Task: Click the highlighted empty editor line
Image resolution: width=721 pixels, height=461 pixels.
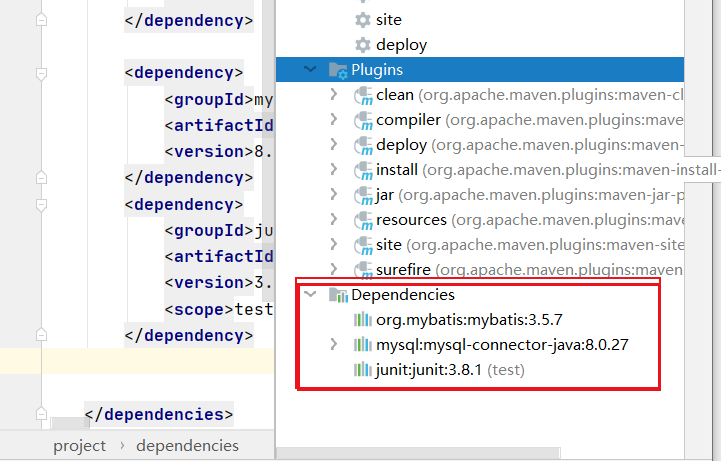Action: pyautogui.click(x=137, y=361)
